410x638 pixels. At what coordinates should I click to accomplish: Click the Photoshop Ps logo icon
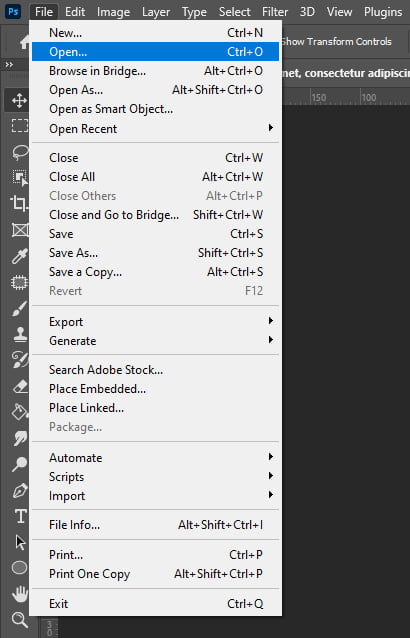click(13, 12)
